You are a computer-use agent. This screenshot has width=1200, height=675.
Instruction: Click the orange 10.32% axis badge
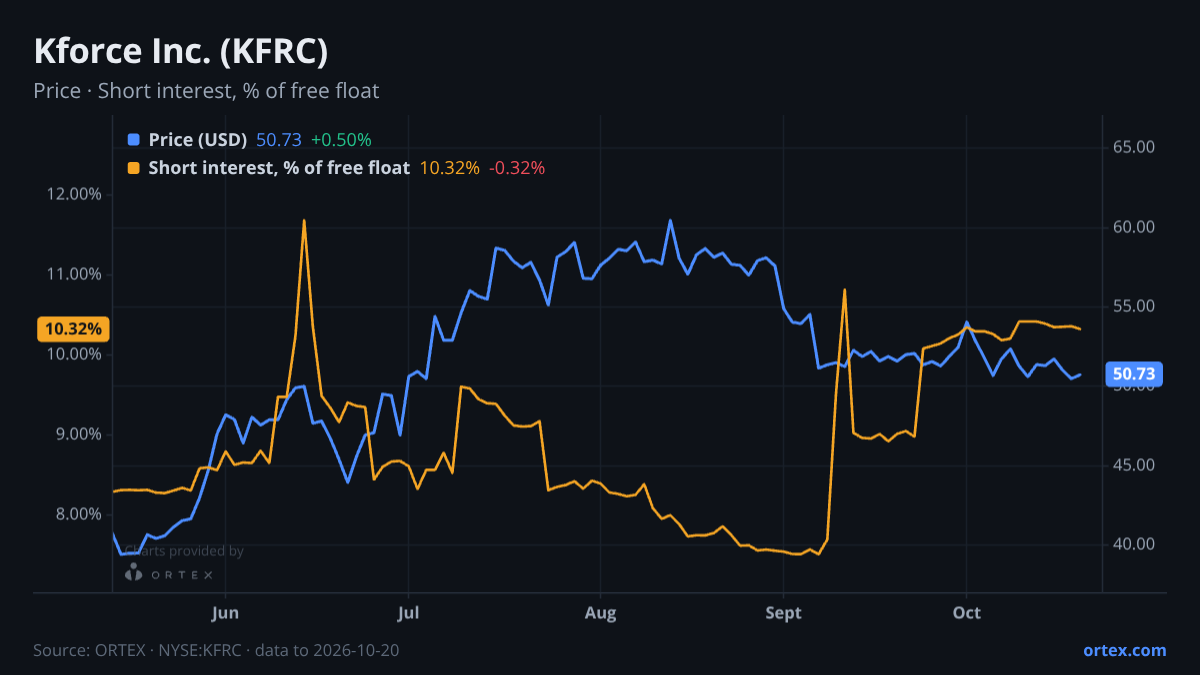(74, 328)
